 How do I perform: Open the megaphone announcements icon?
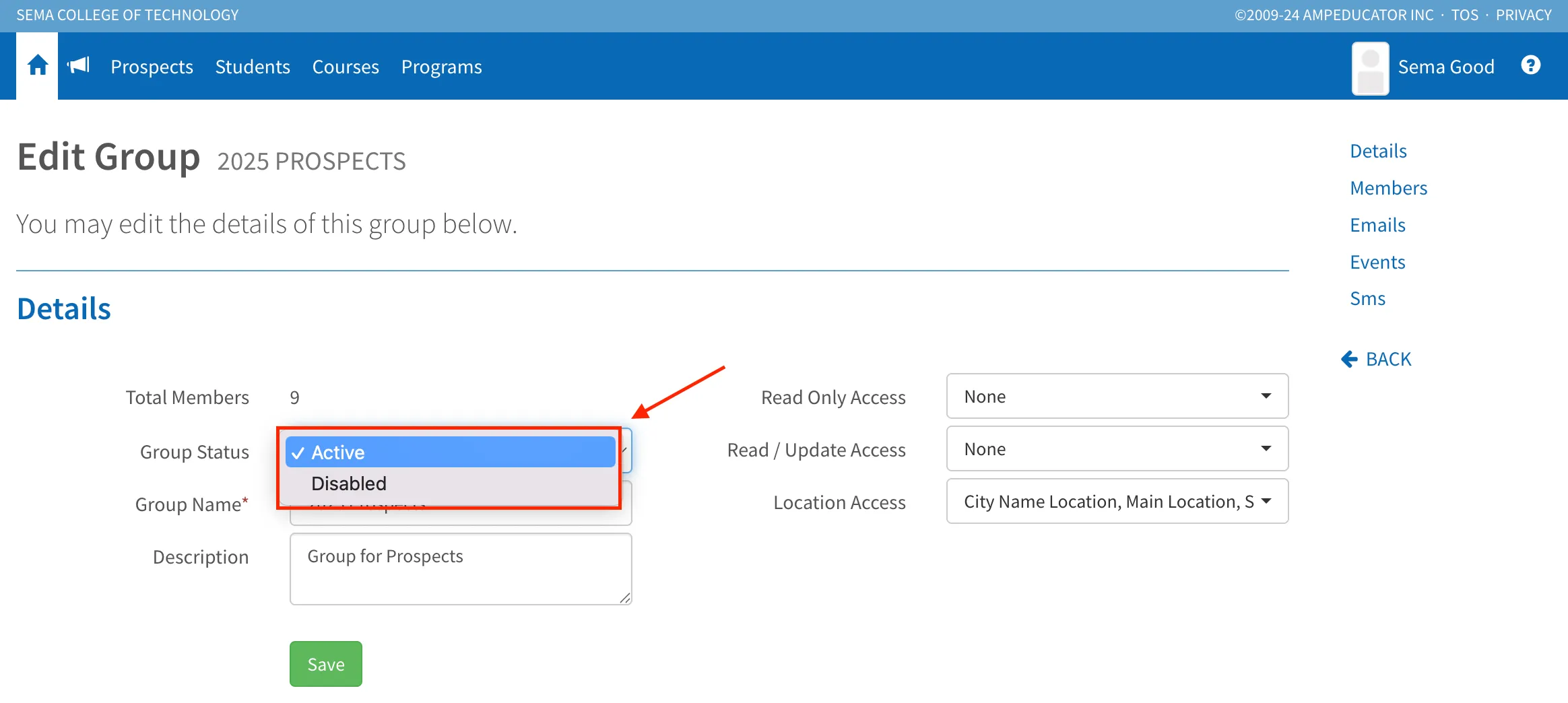click(79, 65)
